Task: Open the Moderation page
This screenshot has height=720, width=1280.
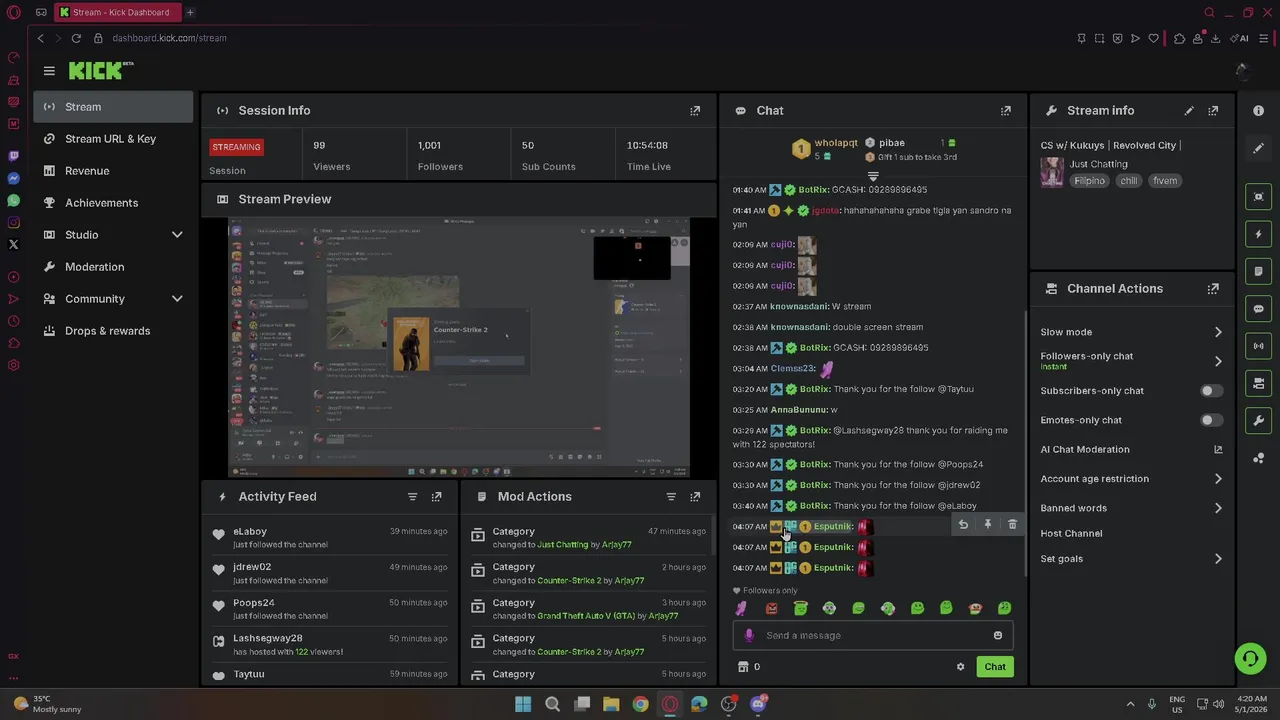Action: pyautogui.click(x=113, y=267)
